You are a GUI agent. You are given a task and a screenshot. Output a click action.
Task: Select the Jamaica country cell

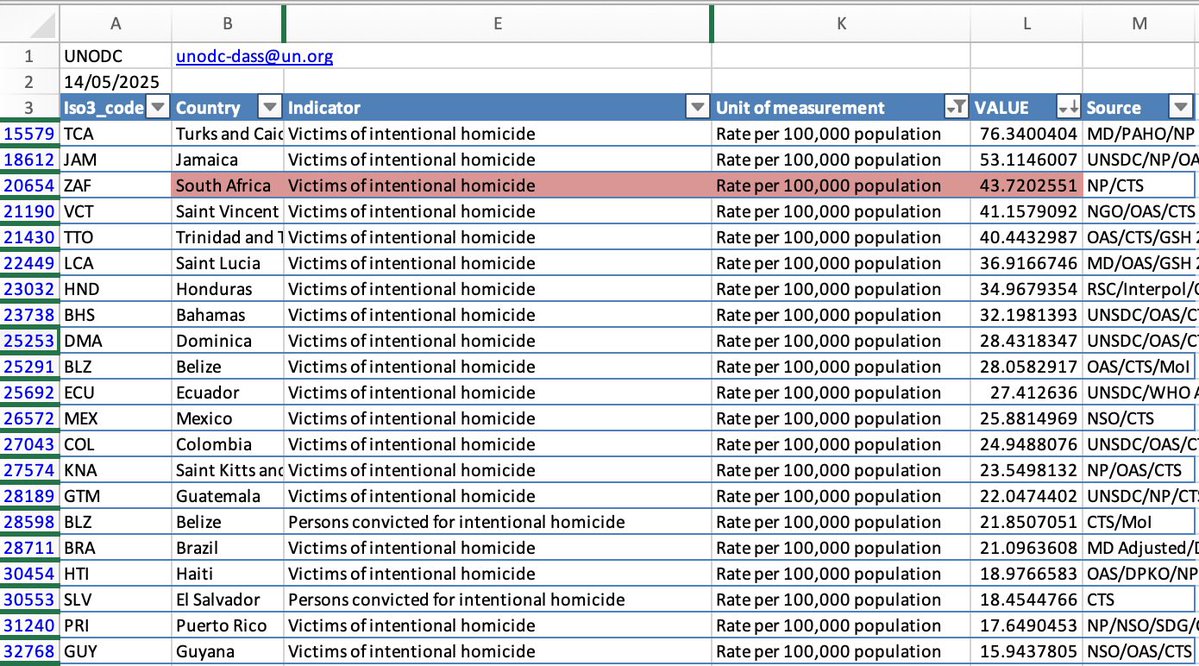pyautogui.click(x=227, y=160)
